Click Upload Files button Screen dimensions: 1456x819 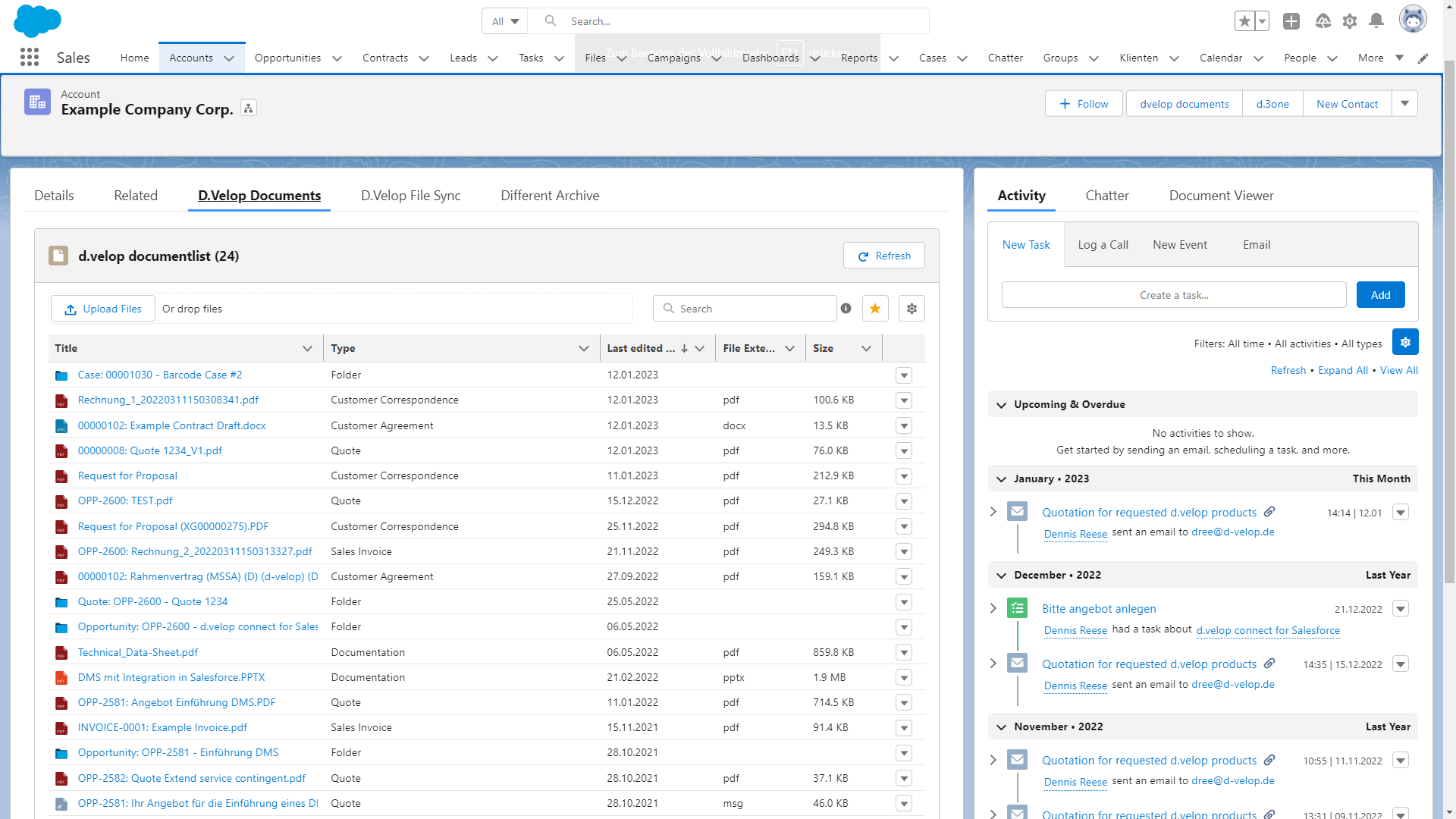tap(103, 309)
